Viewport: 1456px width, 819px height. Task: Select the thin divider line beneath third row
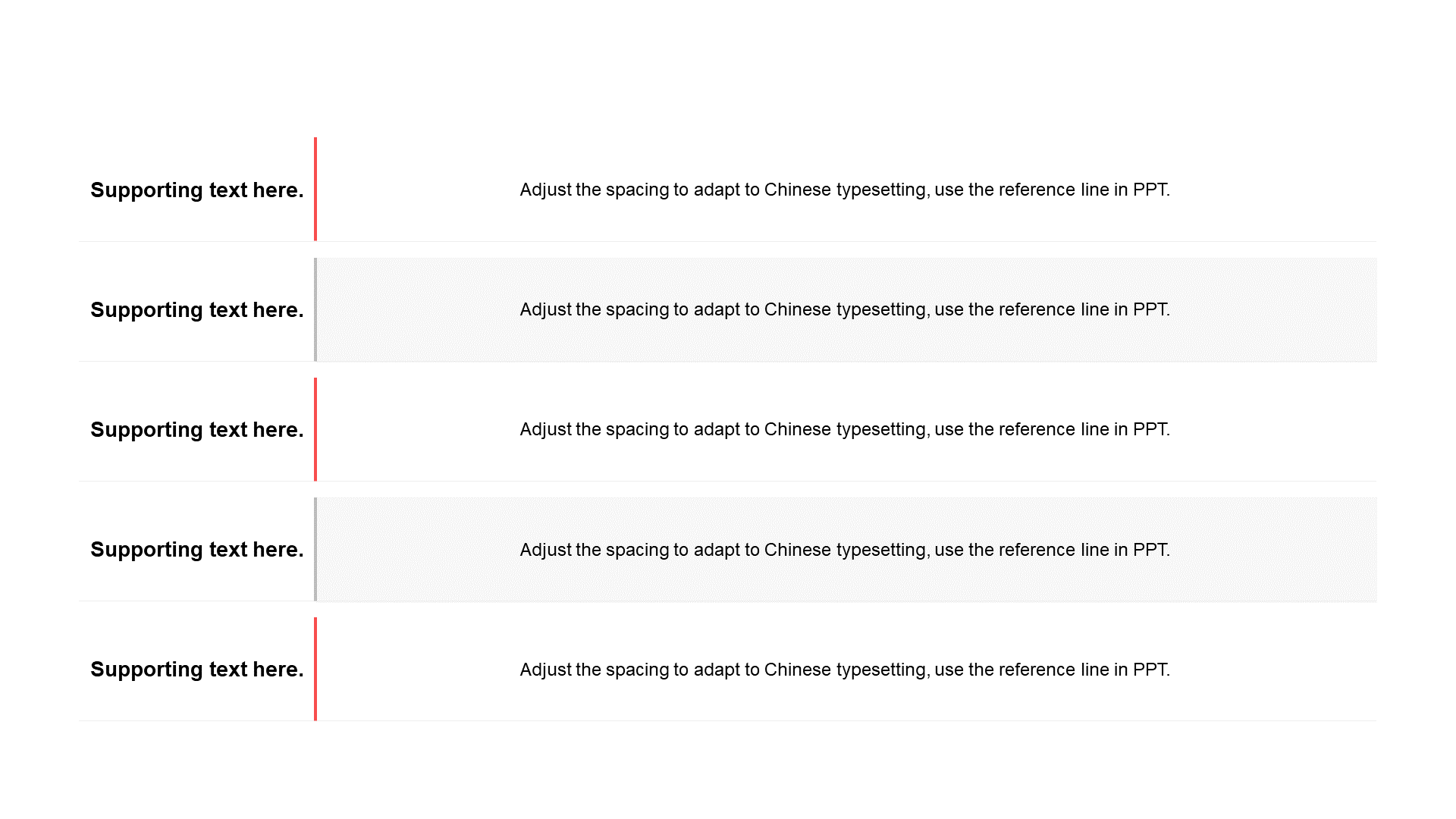point(728,481)
